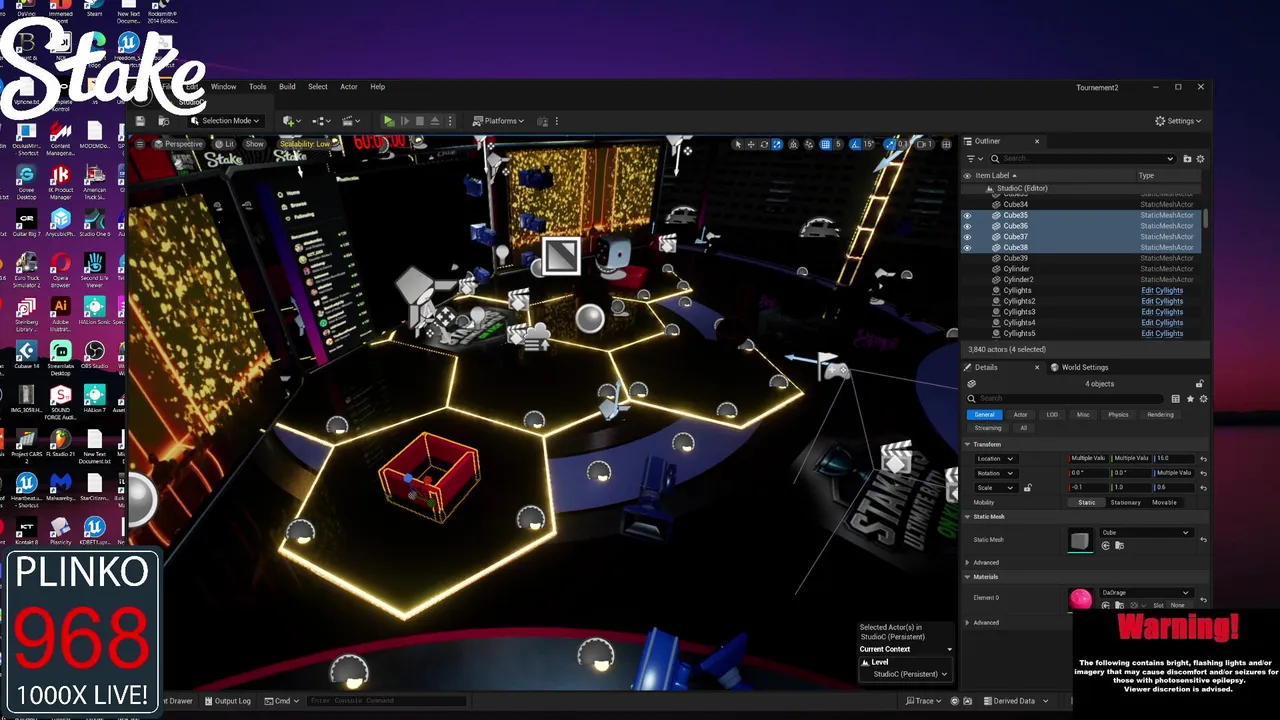Click the Outliner search field

(1082, 159)
